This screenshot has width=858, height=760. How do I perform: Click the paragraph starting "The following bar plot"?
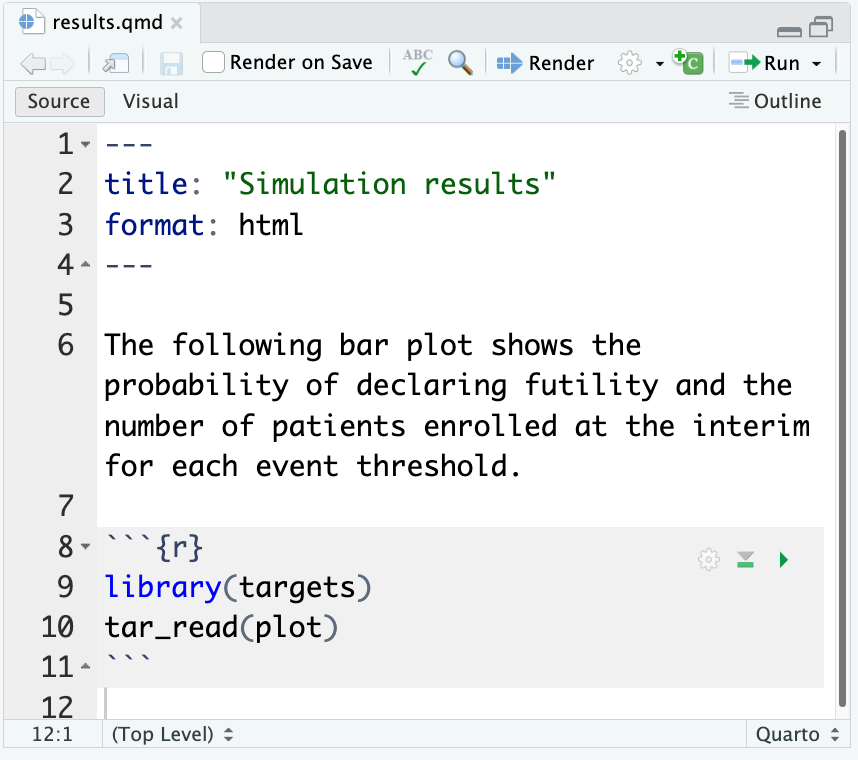tap(457, 405)
